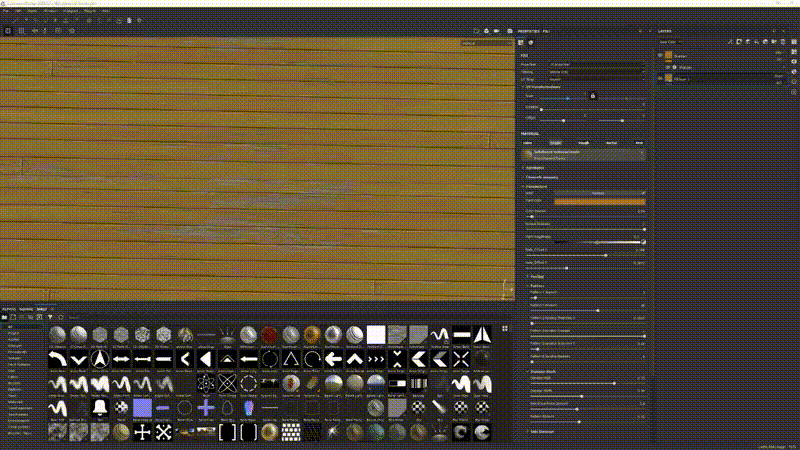Select the solid blue square thumbnail in shelf
The height and width of the screenshot is (450, 800).
(142, 408)
